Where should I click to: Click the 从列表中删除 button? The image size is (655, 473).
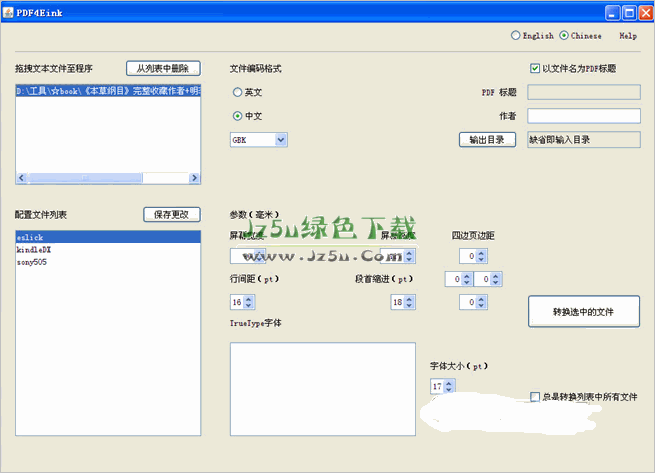click(163, 69)
